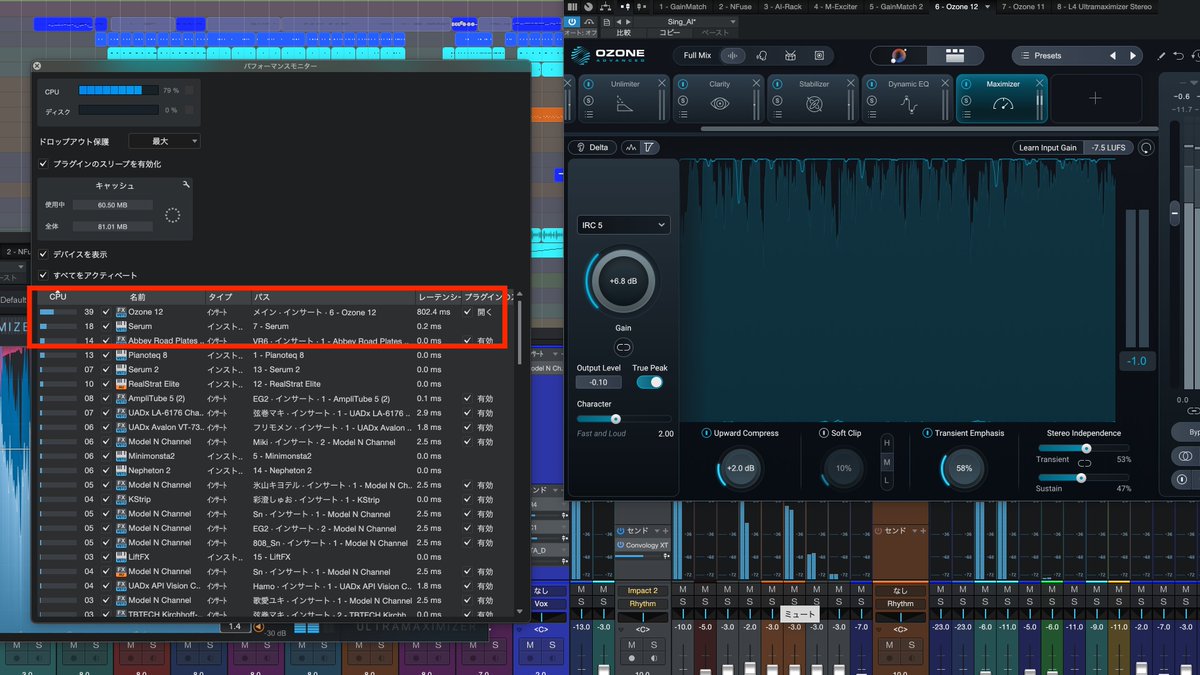Viewport: 1200px width, 675px height.
Task: Select the waveform focus icon beside Full Mix
Action: pos(734,56)
